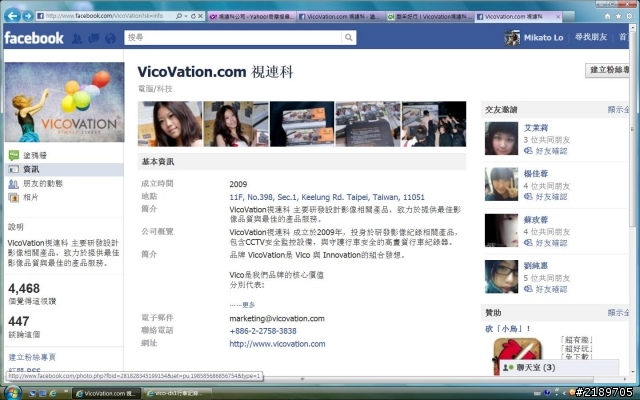Submit search with the magnifier button

[349, 38]
